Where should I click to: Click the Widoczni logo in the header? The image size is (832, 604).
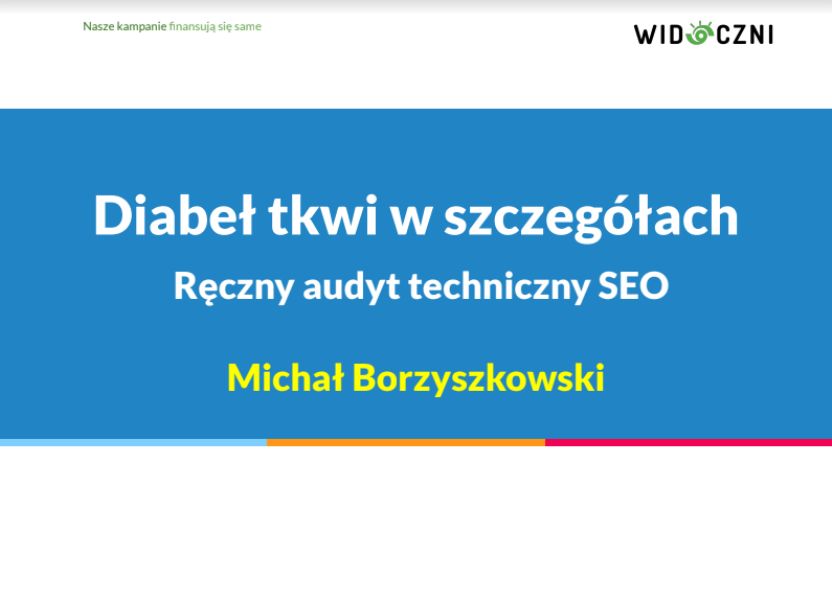703,34
